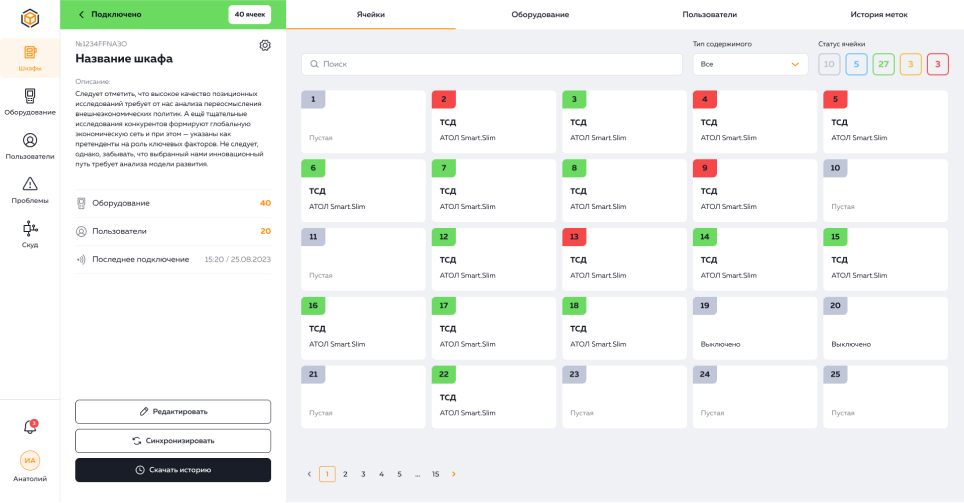This screenshot has width=964, height=503.
Task: Open the Скуд sidebar section
Action: coord(30,233)
